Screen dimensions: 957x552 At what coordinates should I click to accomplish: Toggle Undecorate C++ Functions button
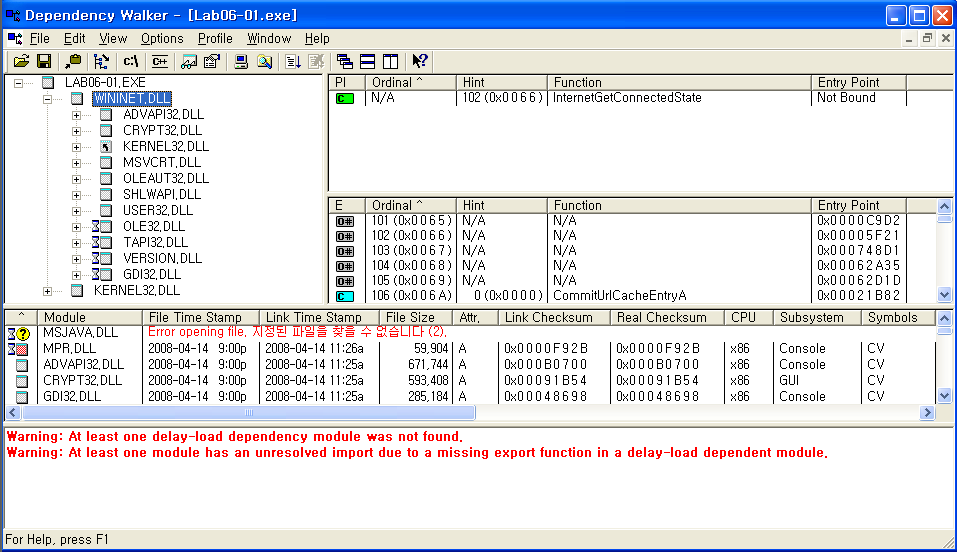coord(160,61)
